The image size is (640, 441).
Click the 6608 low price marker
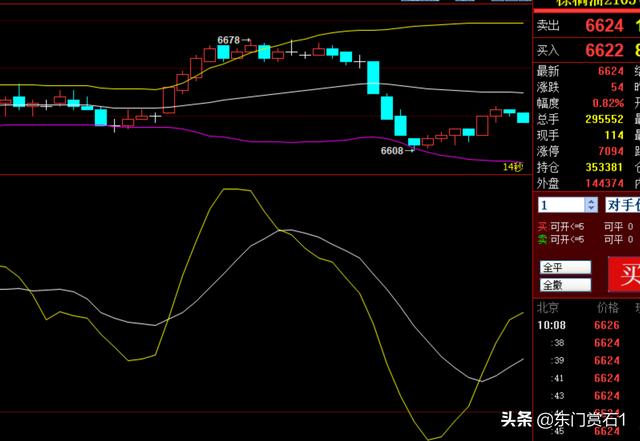393,150
